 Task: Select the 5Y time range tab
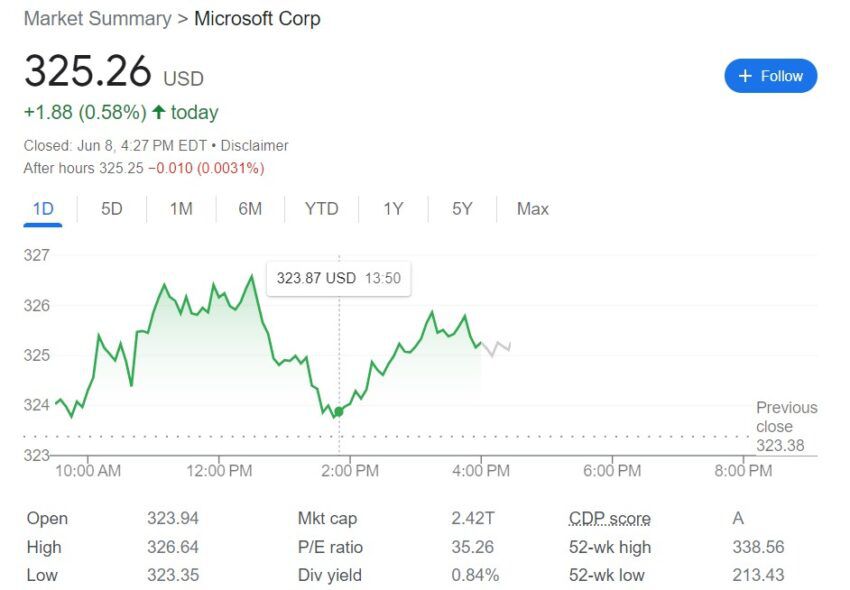(x=462, y=209)
